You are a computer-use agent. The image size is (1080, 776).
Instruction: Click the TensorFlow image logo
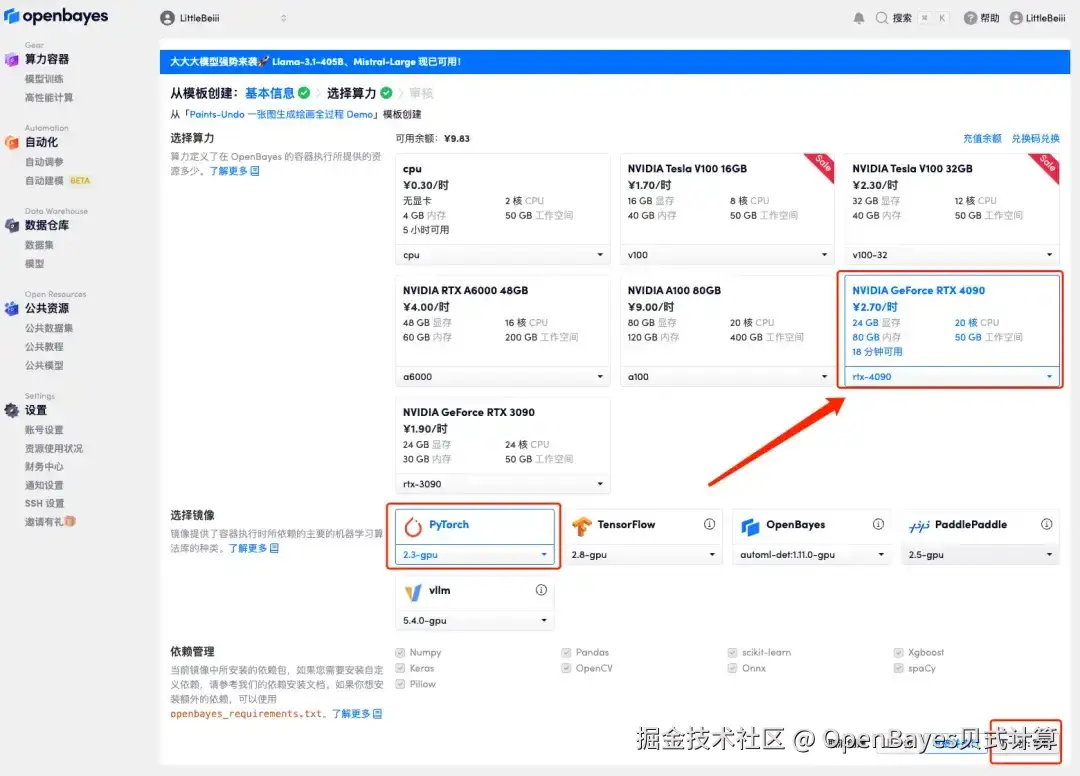click(581, 526)
